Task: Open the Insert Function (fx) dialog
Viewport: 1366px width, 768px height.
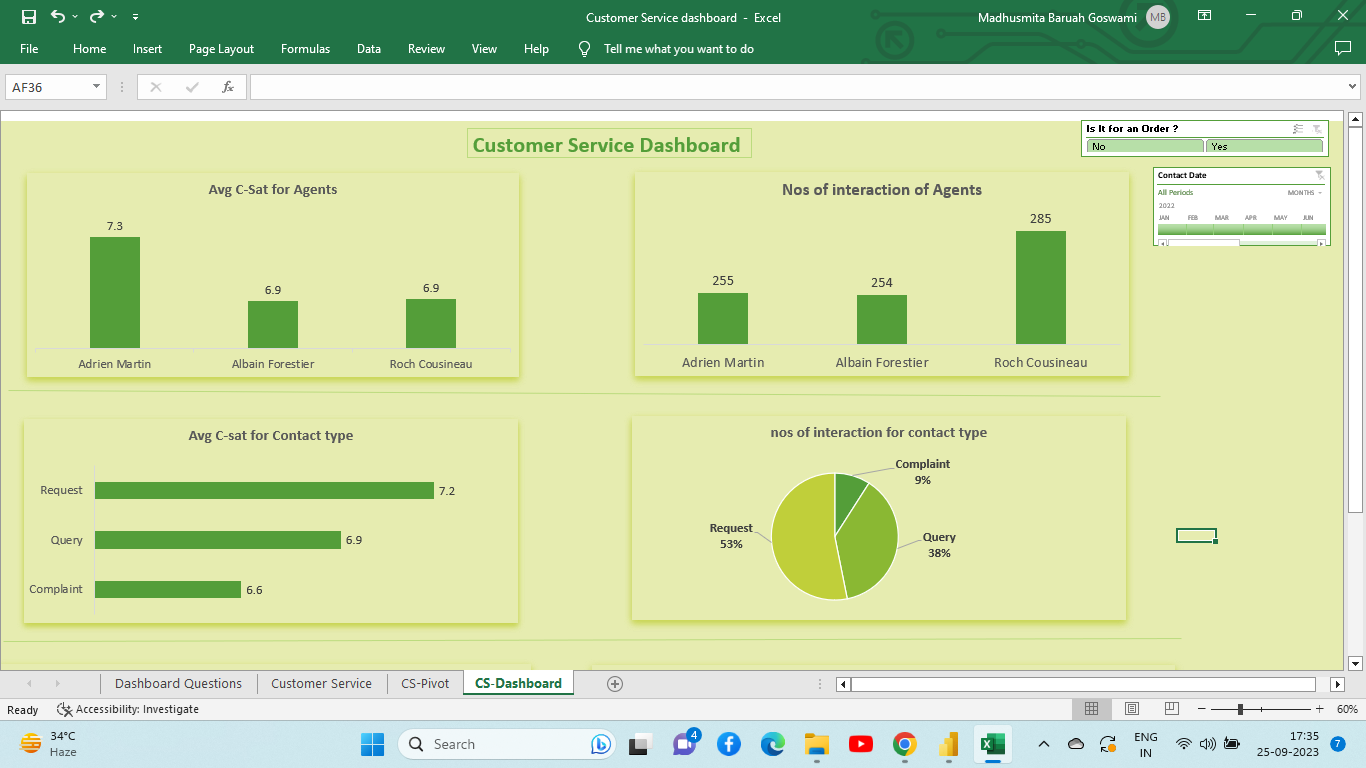Action: click(228, 86)
